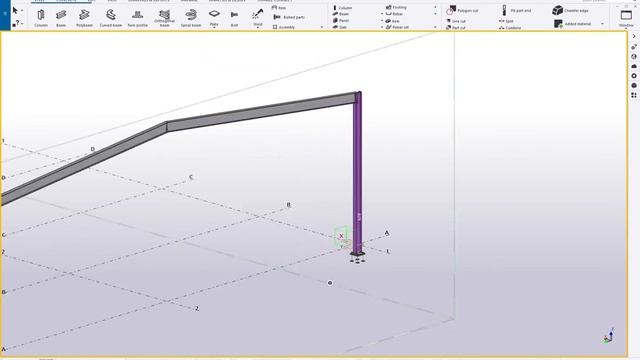640x360 pixels.
Task: Open the Rebar set dropdown arrow
Action: (x=435, y=27)
